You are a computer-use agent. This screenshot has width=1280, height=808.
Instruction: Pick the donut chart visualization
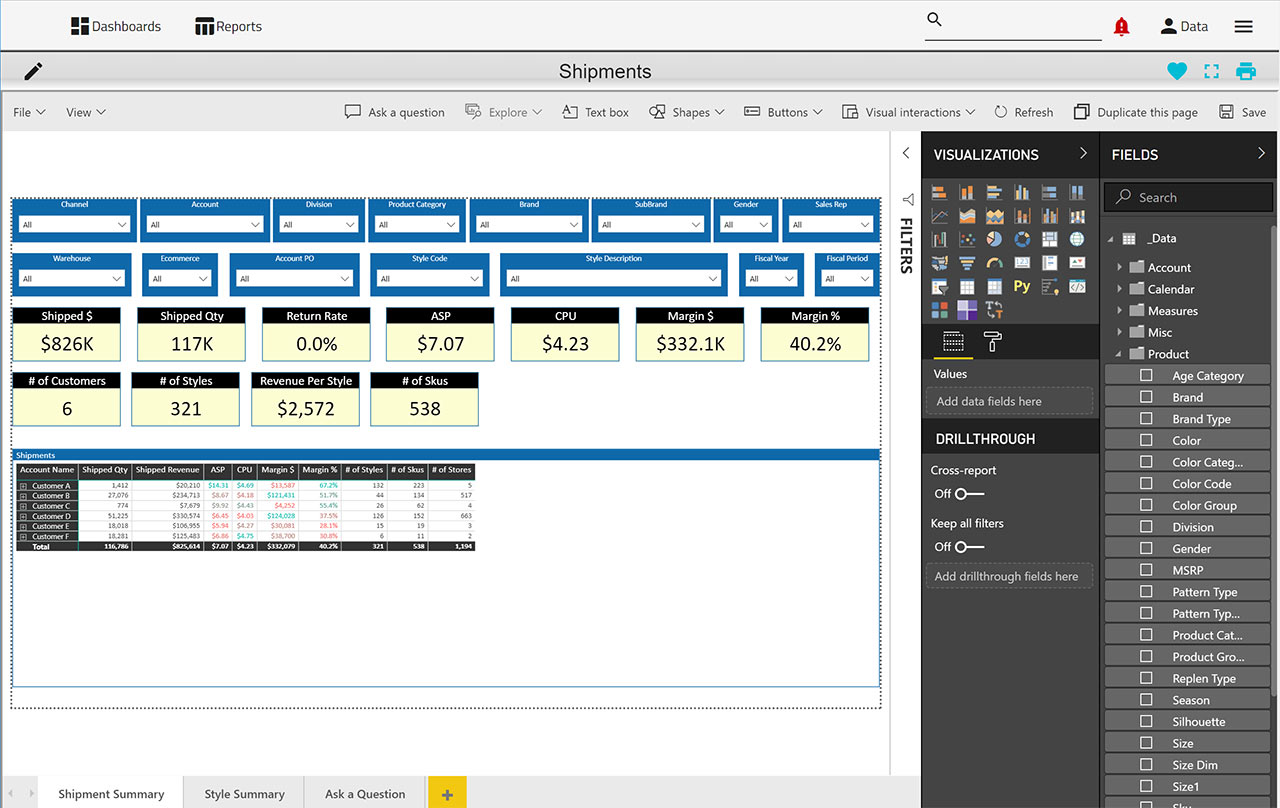pyautogui.click(x=1021, y=240)
